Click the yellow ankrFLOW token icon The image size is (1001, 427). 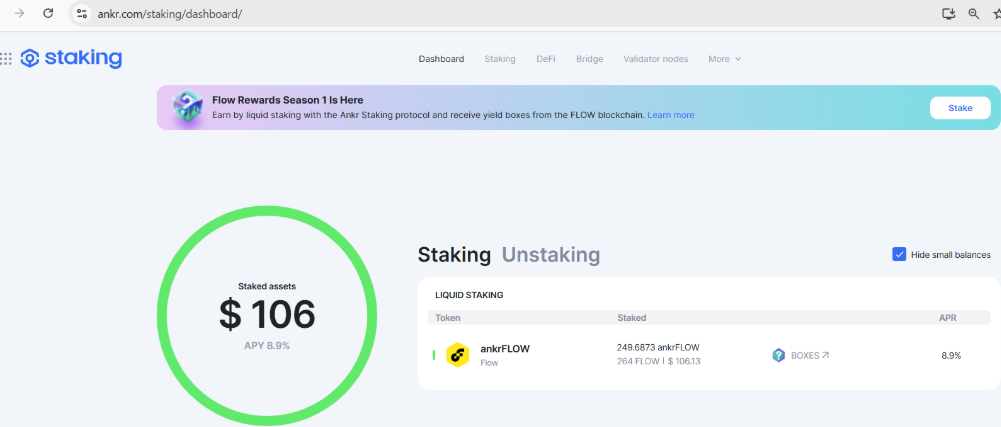[x=458, y=355]
